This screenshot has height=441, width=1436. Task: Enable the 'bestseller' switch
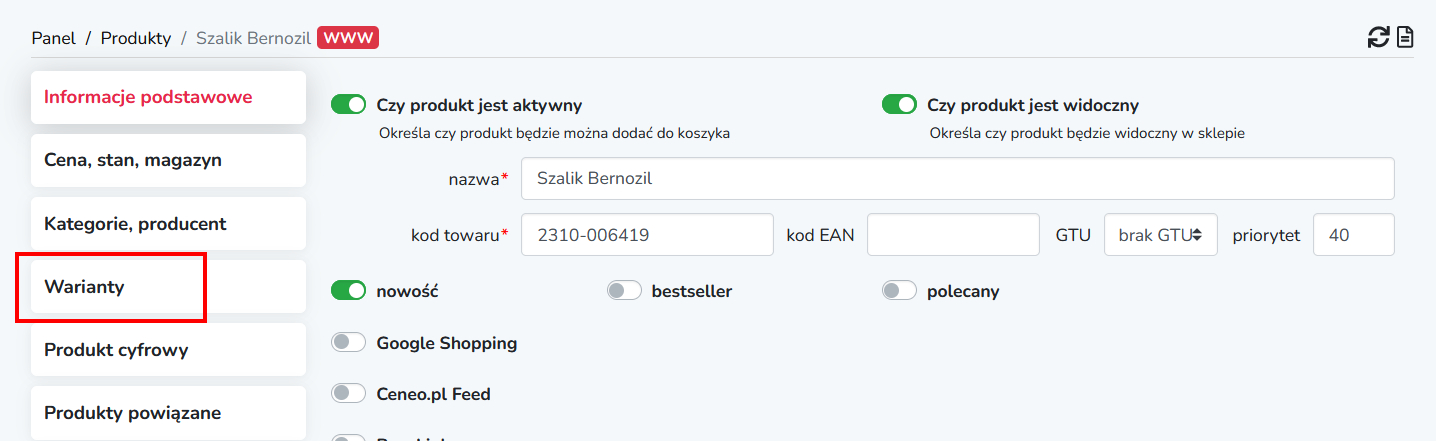click(x=624, y=291)
